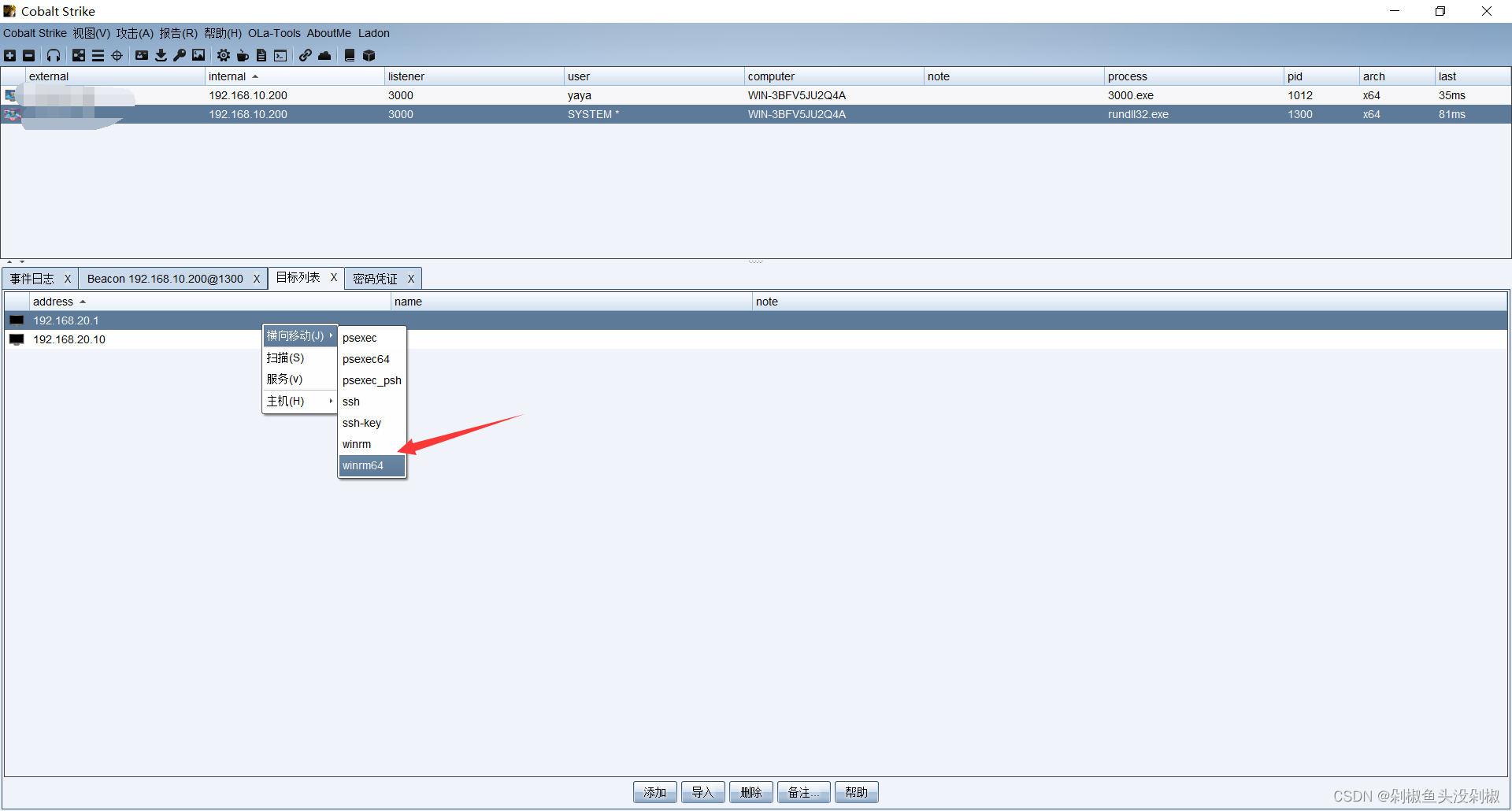Open the 报告(R) menu
1512x811 pixels.
178,33
